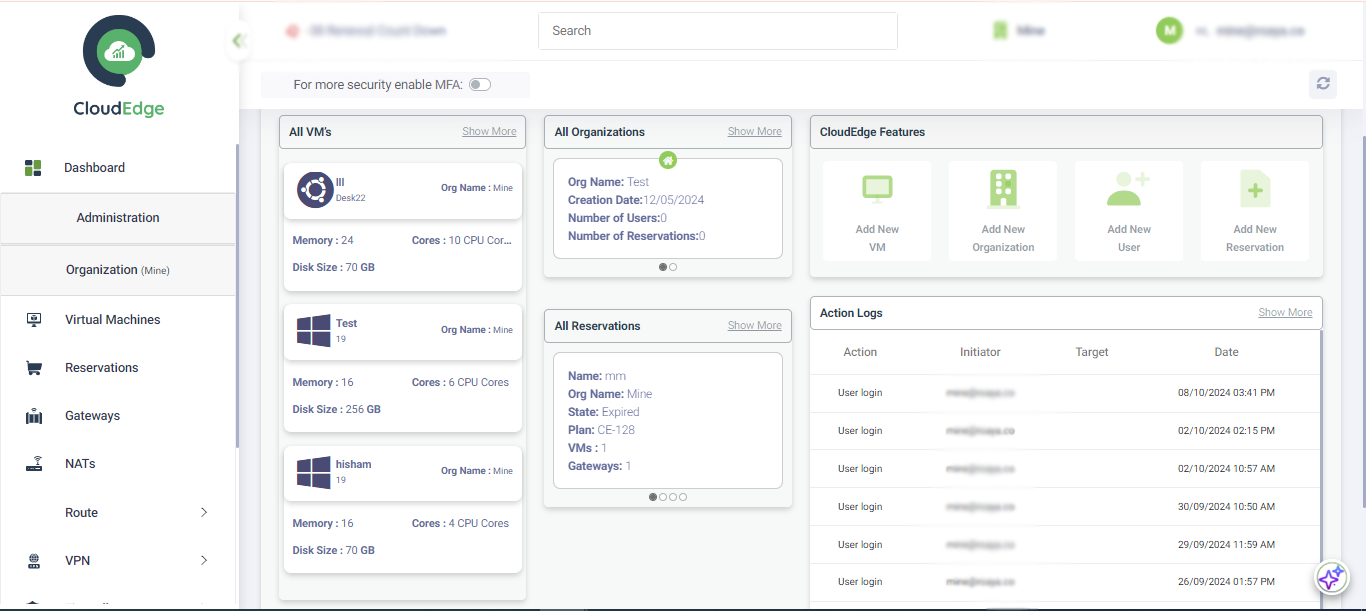Viewport: 1366px width, 611px height.
Task: Click the Add New VM monitor icon
Action: tap(877, 189)
